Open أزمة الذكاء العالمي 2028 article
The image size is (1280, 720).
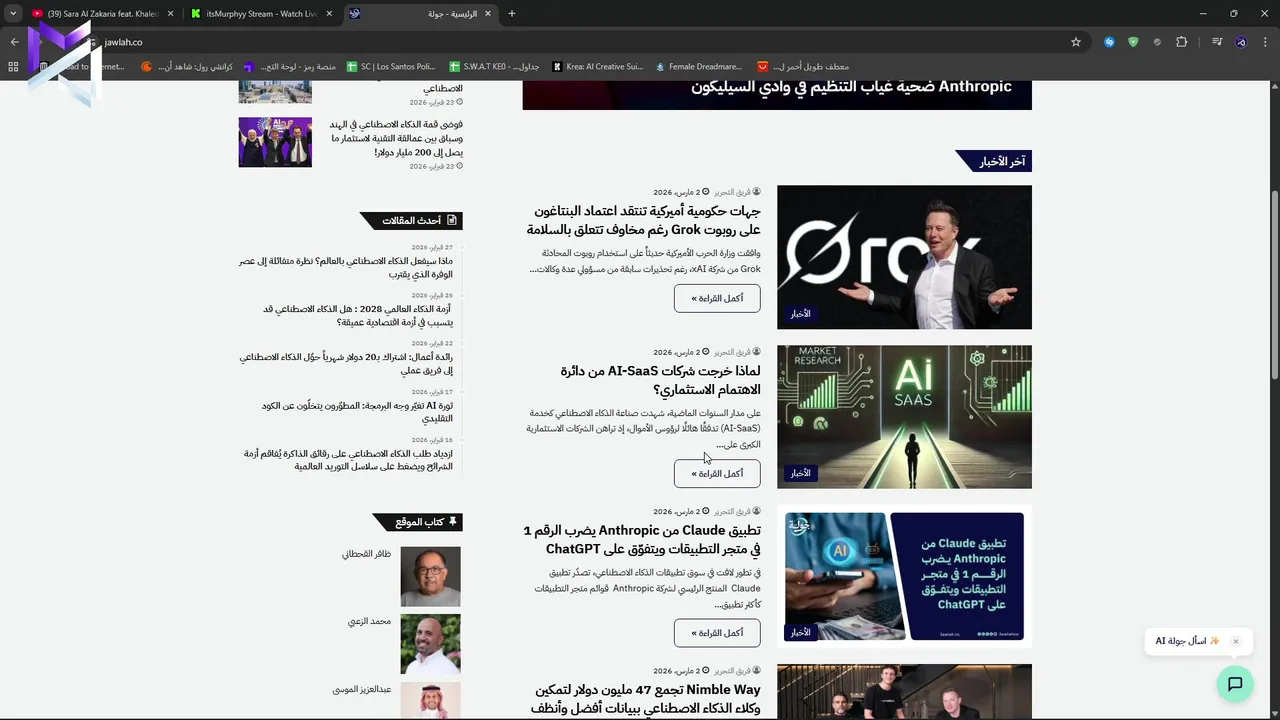pyautogui.click(x=357, y=315)
